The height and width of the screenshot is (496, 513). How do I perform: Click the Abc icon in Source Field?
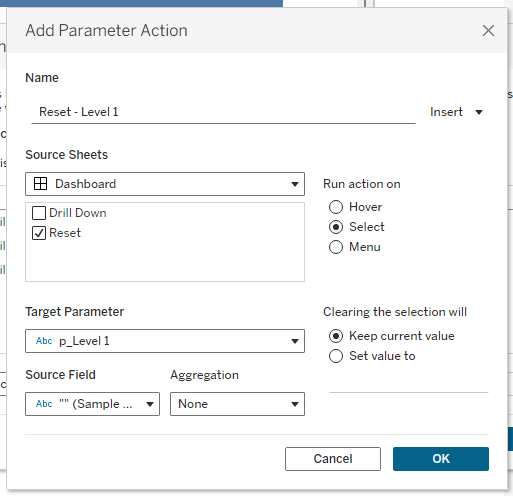tap(44, 404)
